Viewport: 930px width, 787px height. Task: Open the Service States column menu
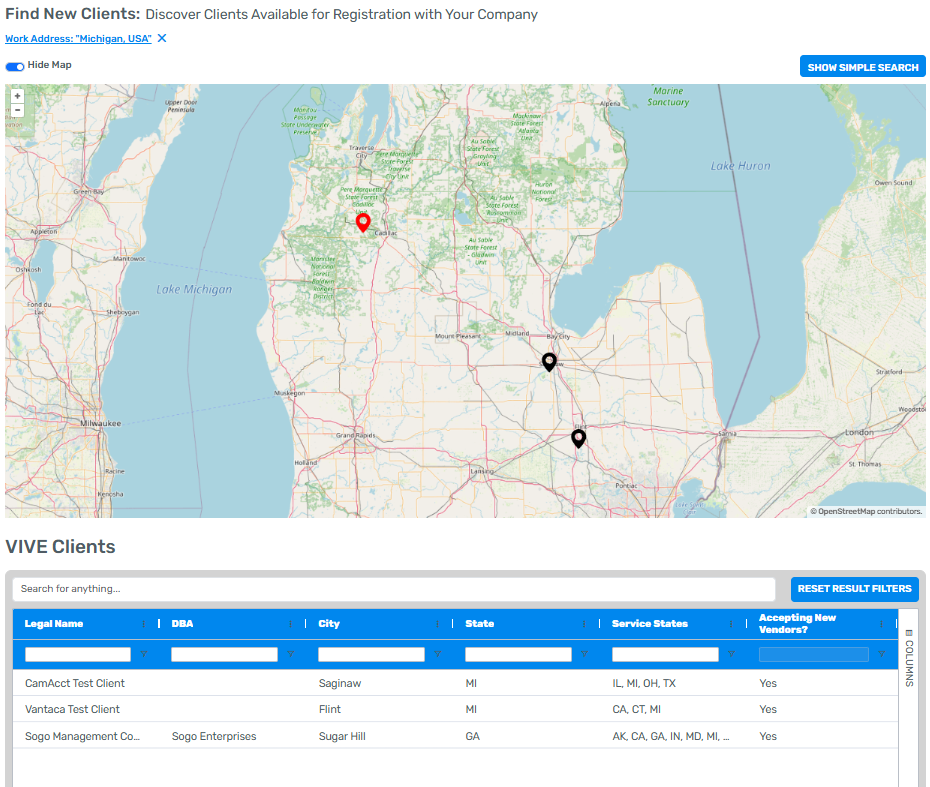[x=731, y=624]
